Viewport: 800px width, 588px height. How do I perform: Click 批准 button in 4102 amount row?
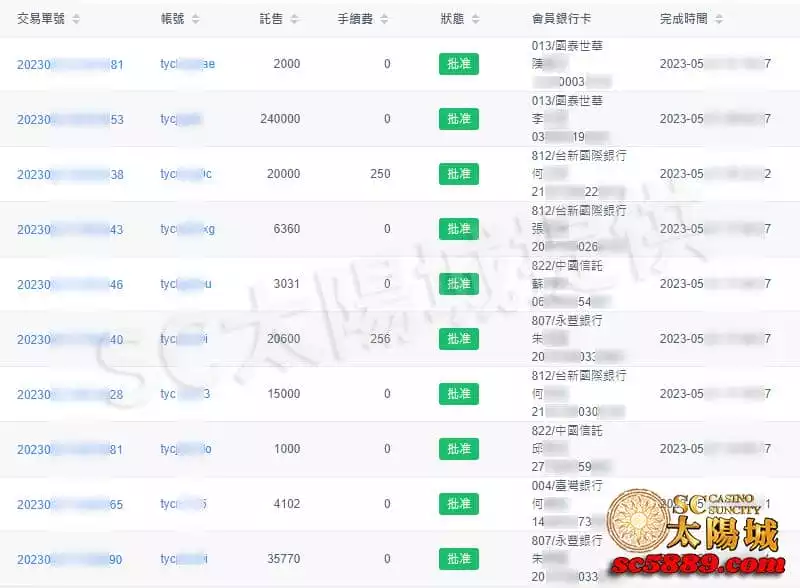tap(459, 504)
